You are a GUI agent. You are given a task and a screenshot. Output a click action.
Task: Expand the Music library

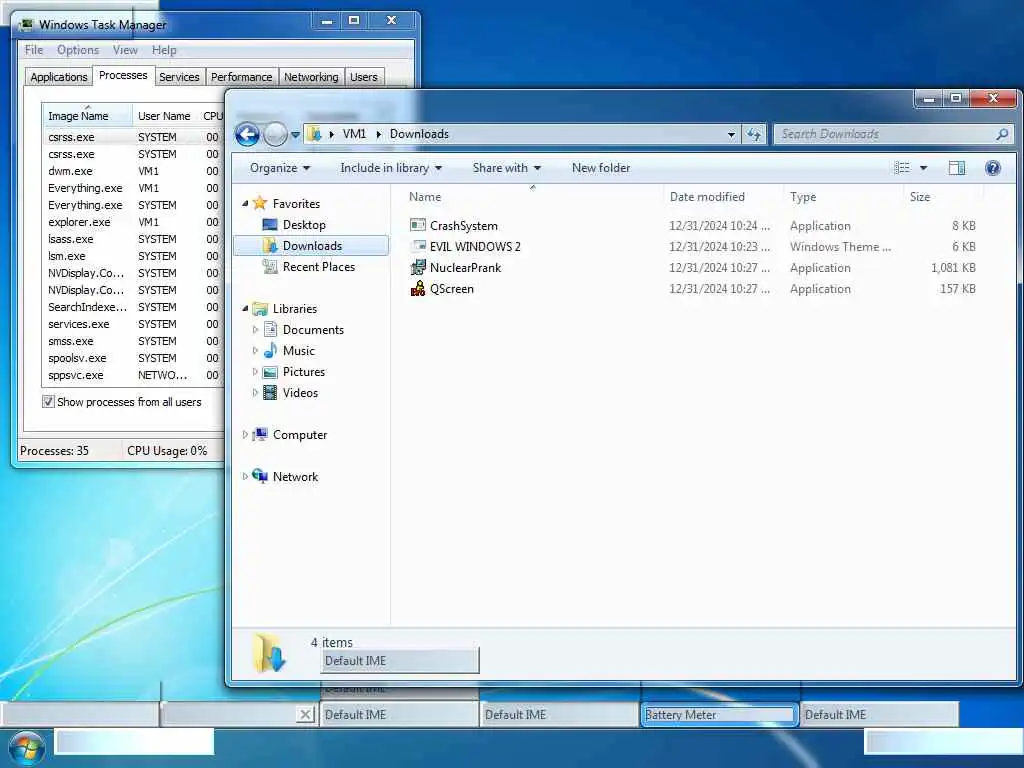[x=255, y=351]
